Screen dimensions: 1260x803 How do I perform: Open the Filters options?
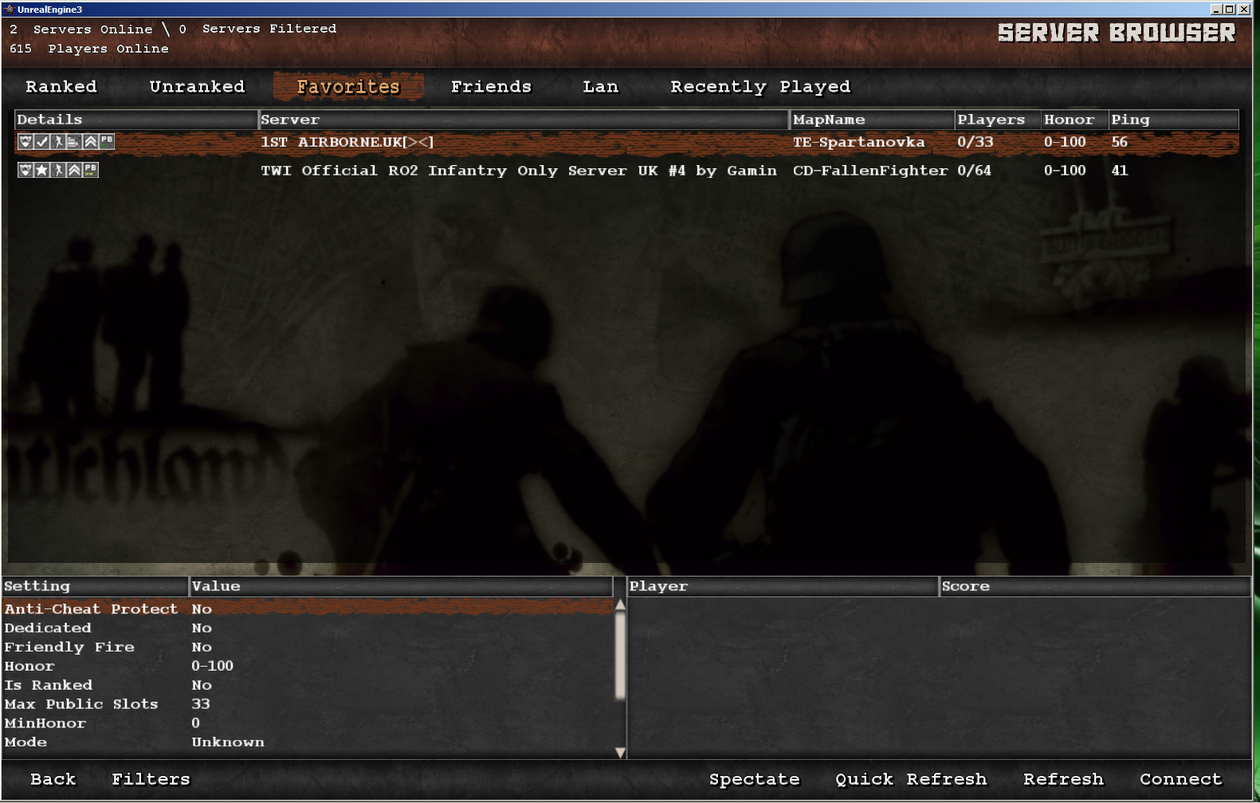coord(150,779)
